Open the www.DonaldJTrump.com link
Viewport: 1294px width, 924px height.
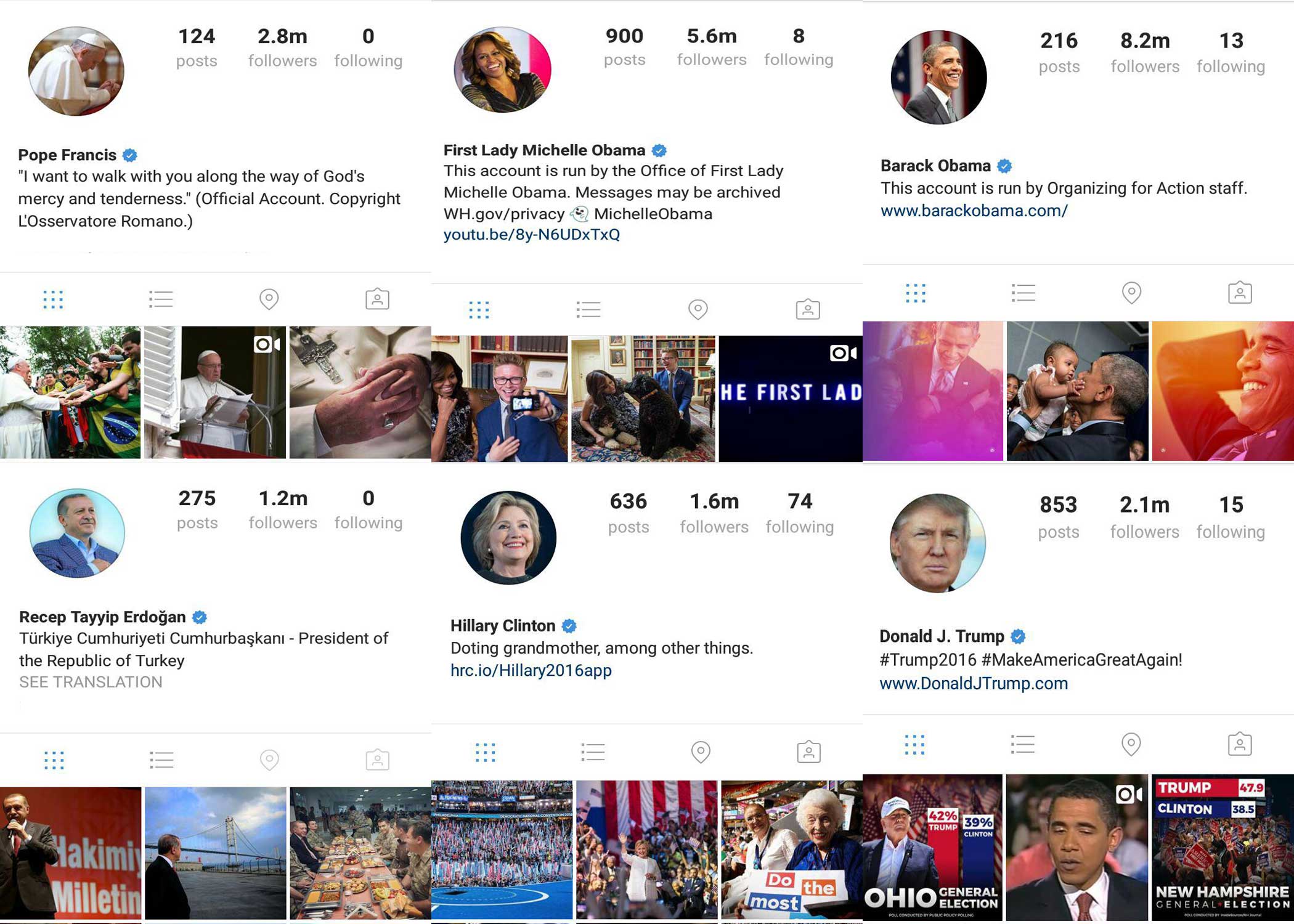coord(974,683)
